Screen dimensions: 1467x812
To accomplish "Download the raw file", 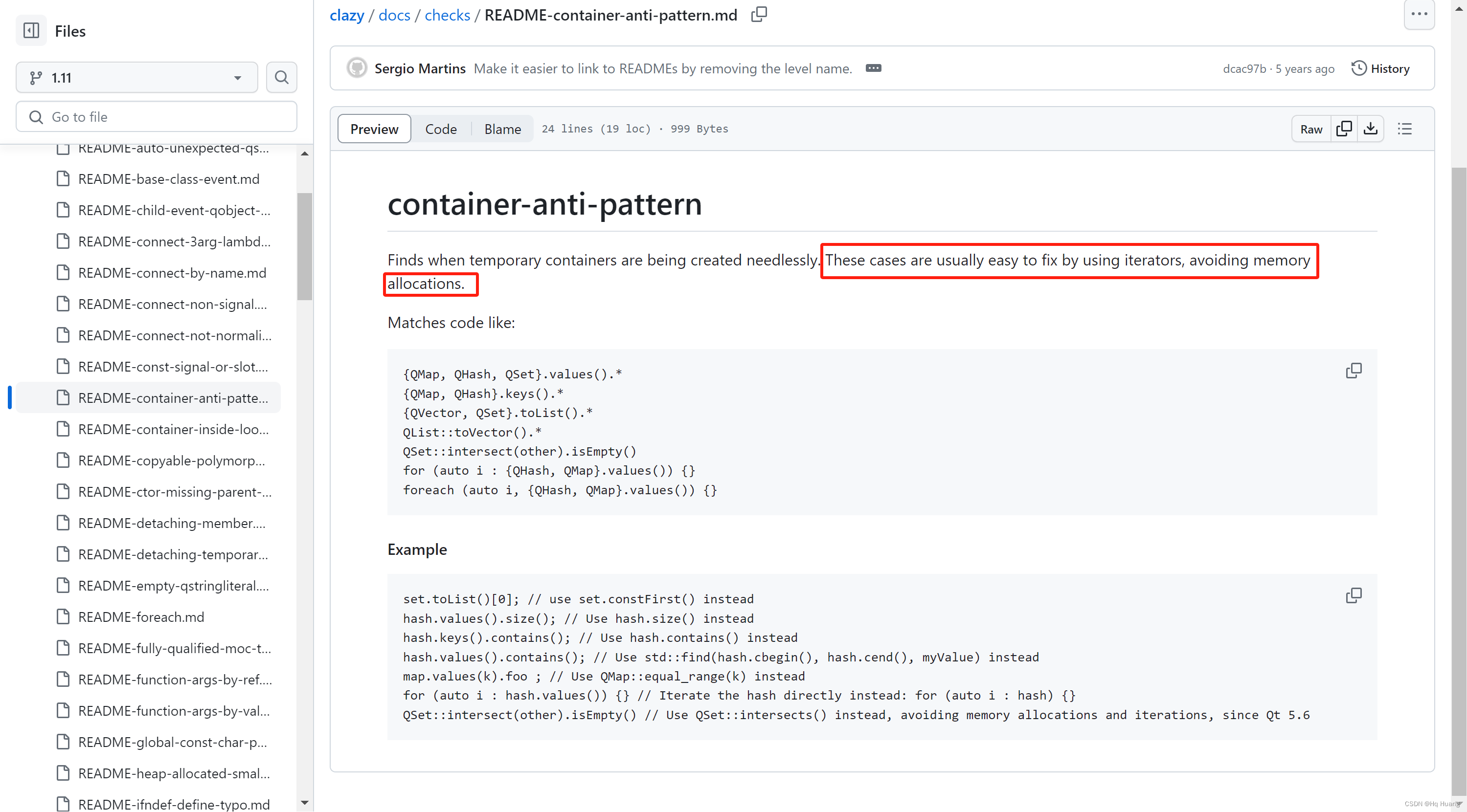I will tap(1371, 129).
